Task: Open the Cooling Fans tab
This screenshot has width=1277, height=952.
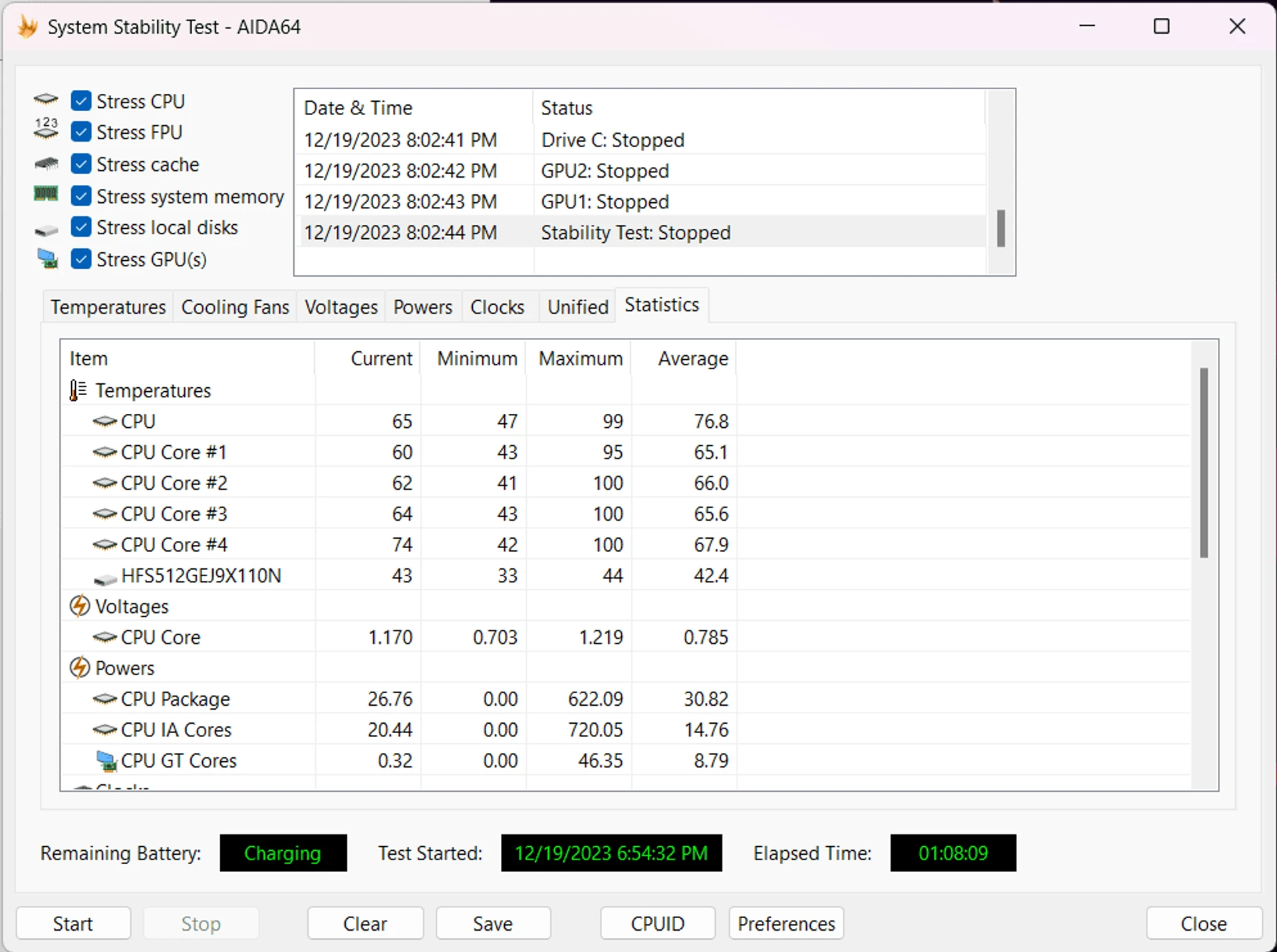Action: click(235, 307)
